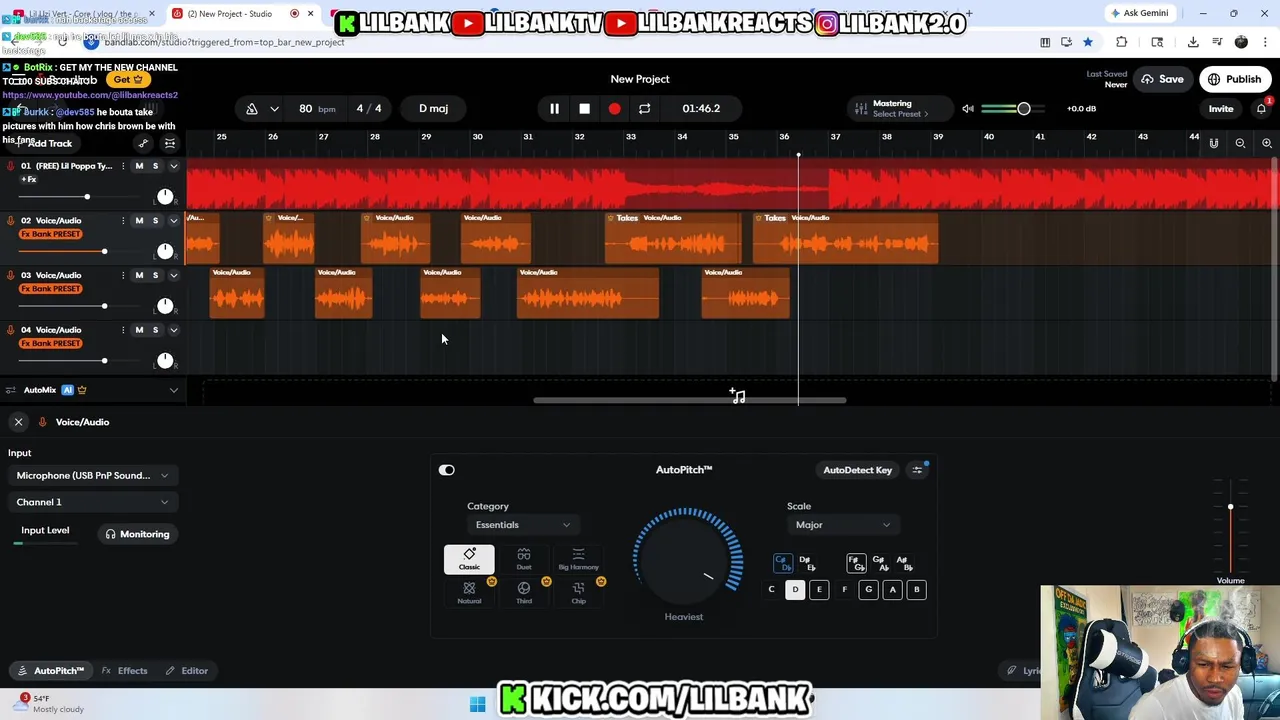Expand the AutoMix section
Screen dimensions: 1280x720
pos(173,390)
